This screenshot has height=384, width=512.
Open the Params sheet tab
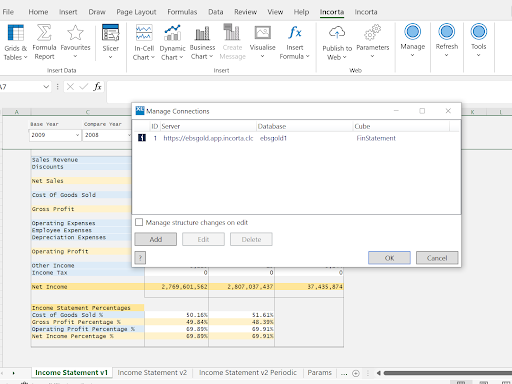click(x=319, y=373)
